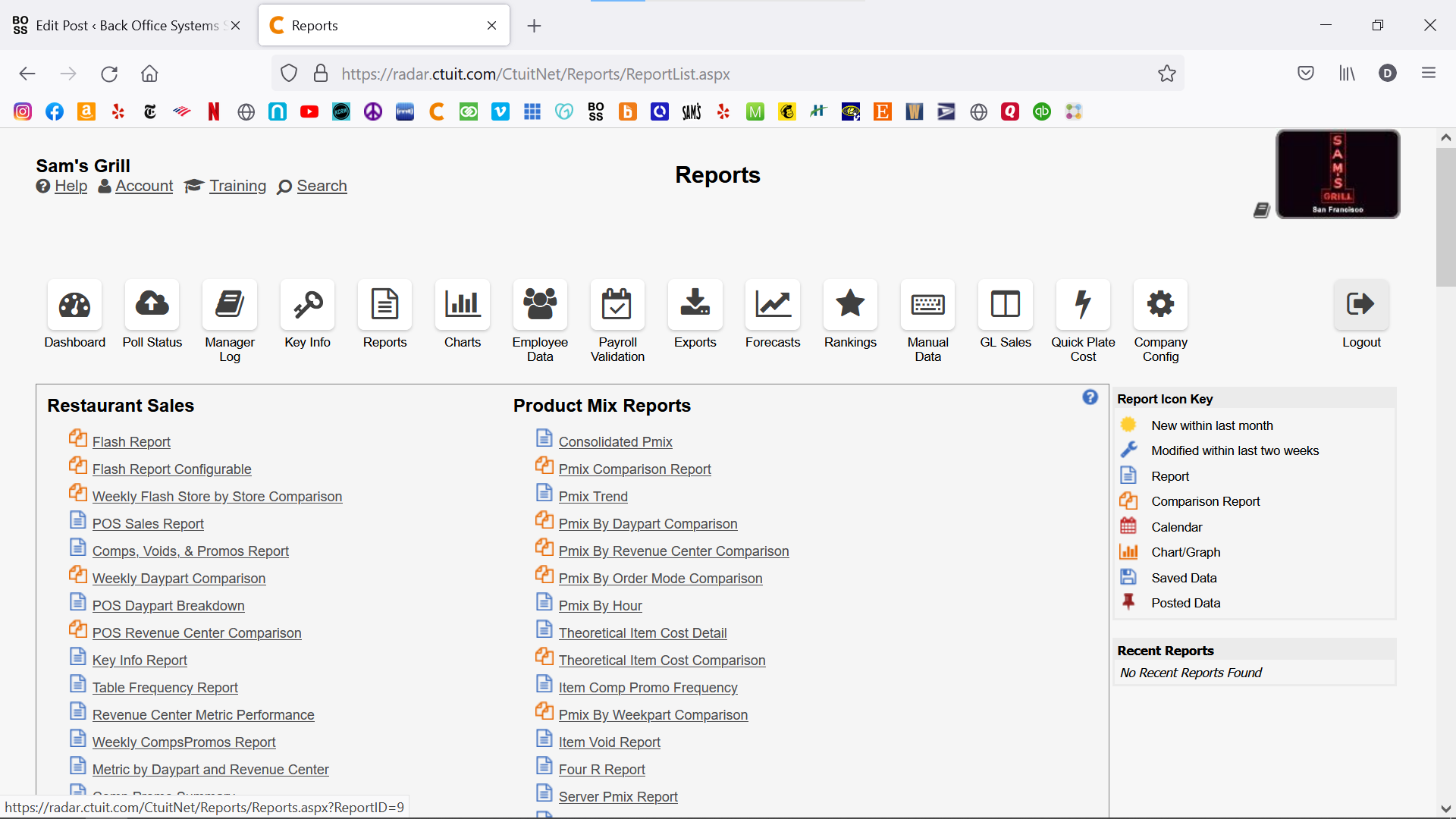The height and width of the screenshot is (819, 1456).
Task: Click the blue help question mark icon
Action: point(1090,397)
